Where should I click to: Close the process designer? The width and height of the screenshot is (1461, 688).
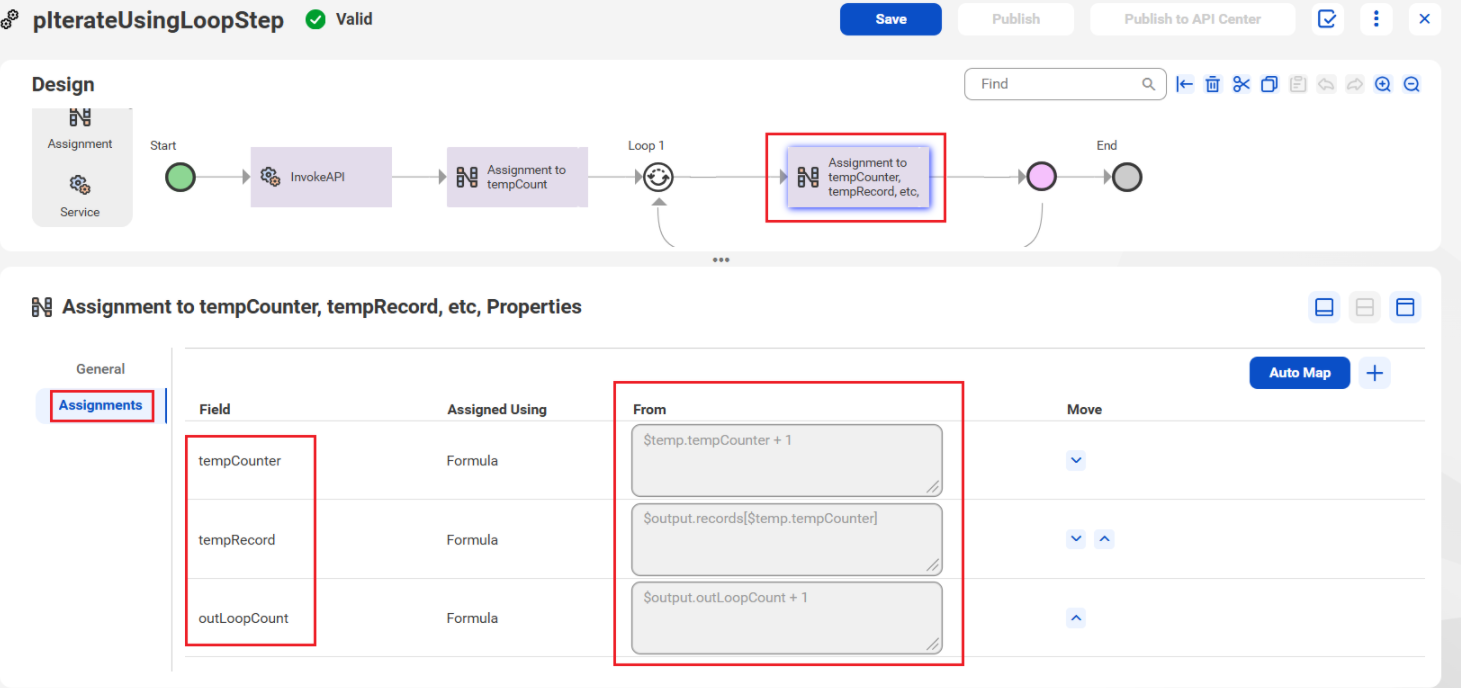1425,19
